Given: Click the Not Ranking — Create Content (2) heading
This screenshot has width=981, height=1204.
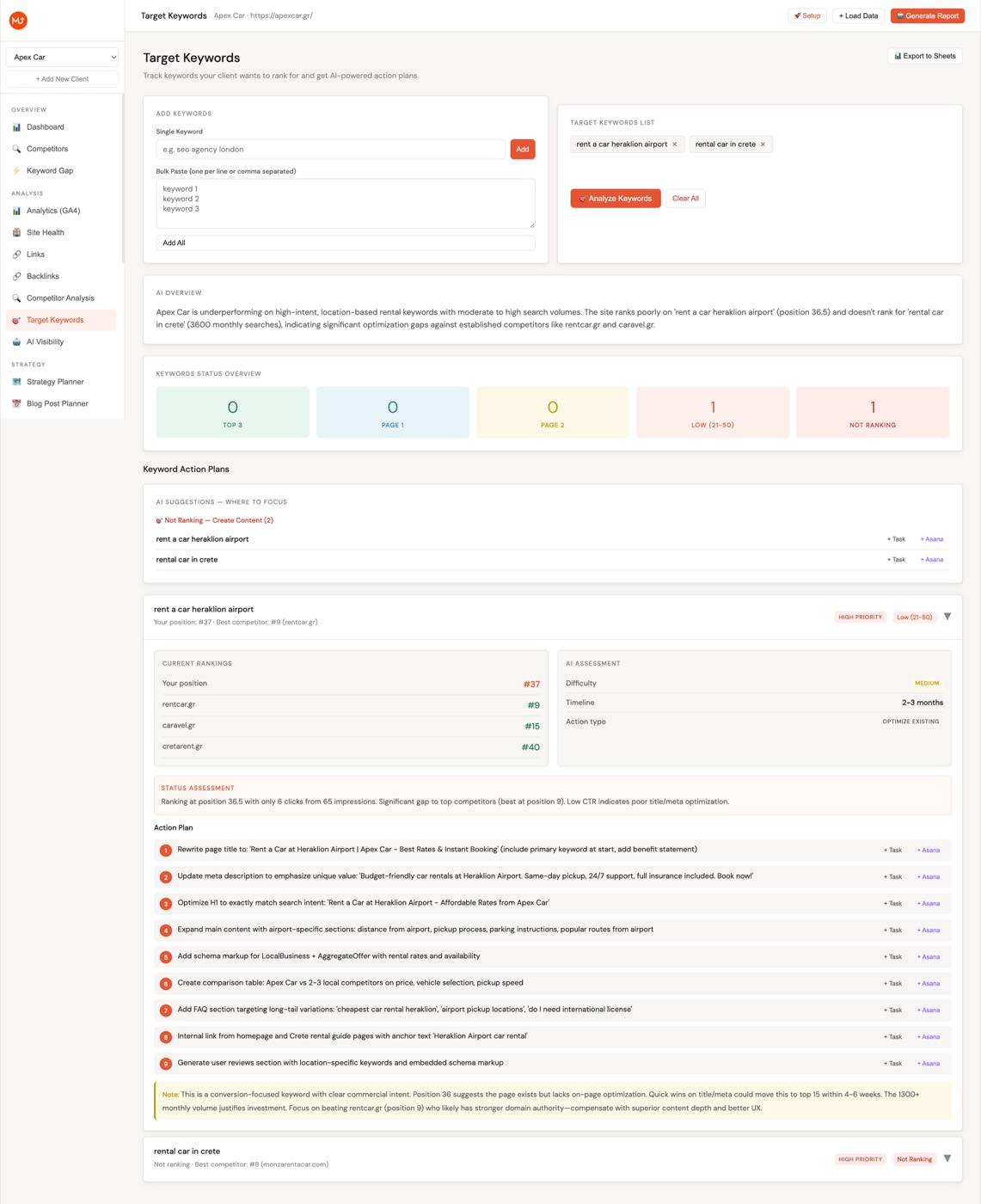Looking at the screenshot, I should [x=215, y=520].
